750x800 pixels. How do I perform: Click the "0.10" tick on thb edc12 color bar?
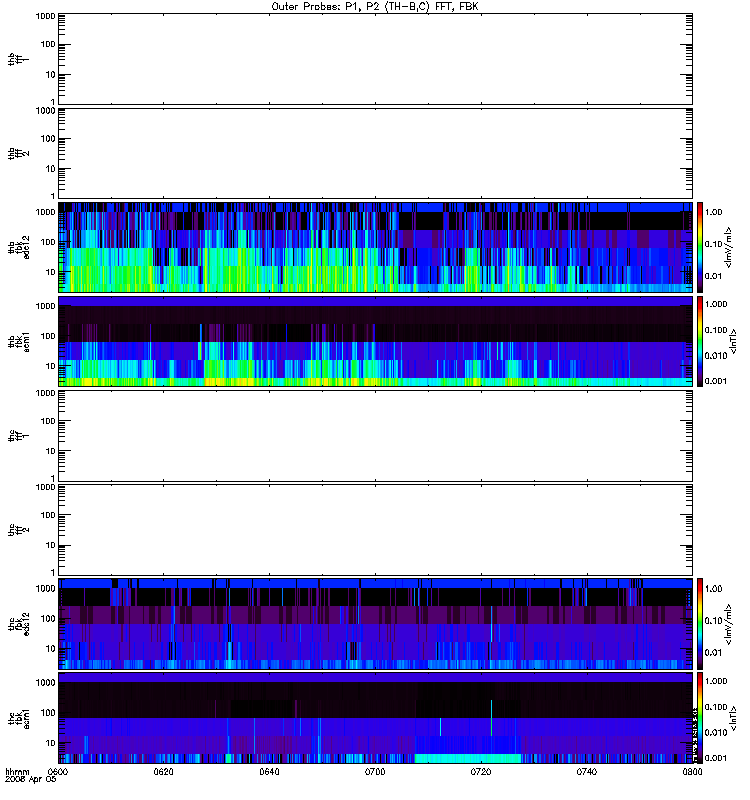pos(713,244)
